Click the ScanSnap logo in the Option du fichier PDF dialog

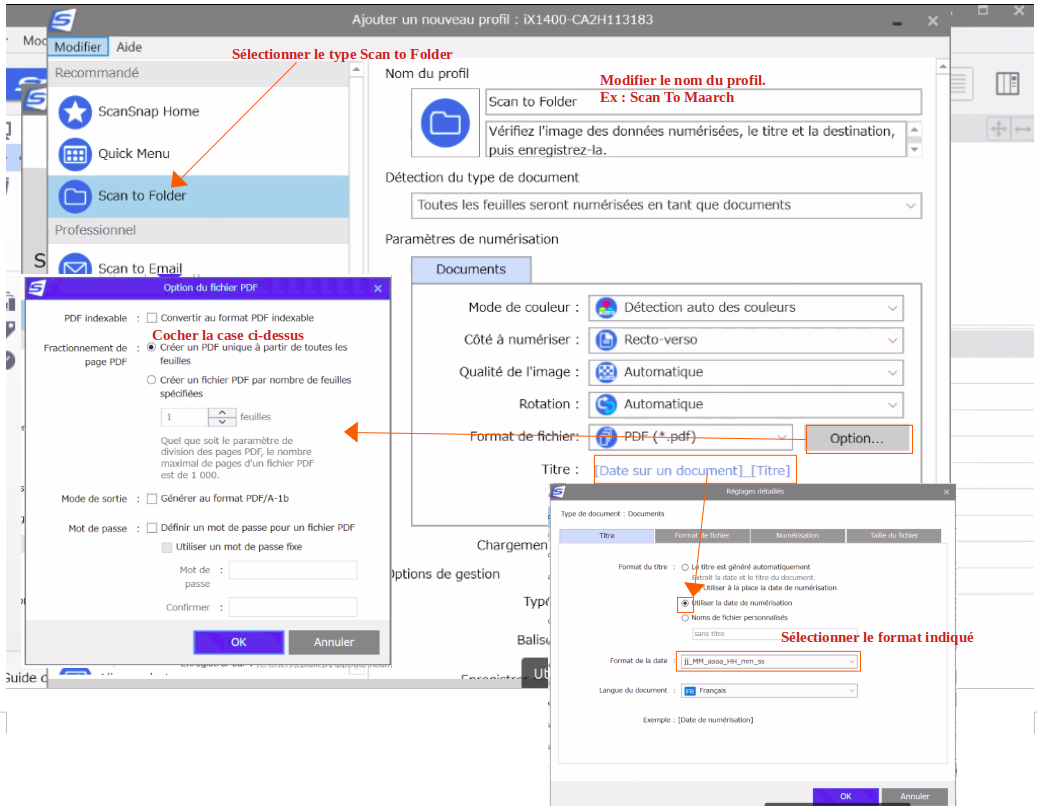tap(37, 288)
